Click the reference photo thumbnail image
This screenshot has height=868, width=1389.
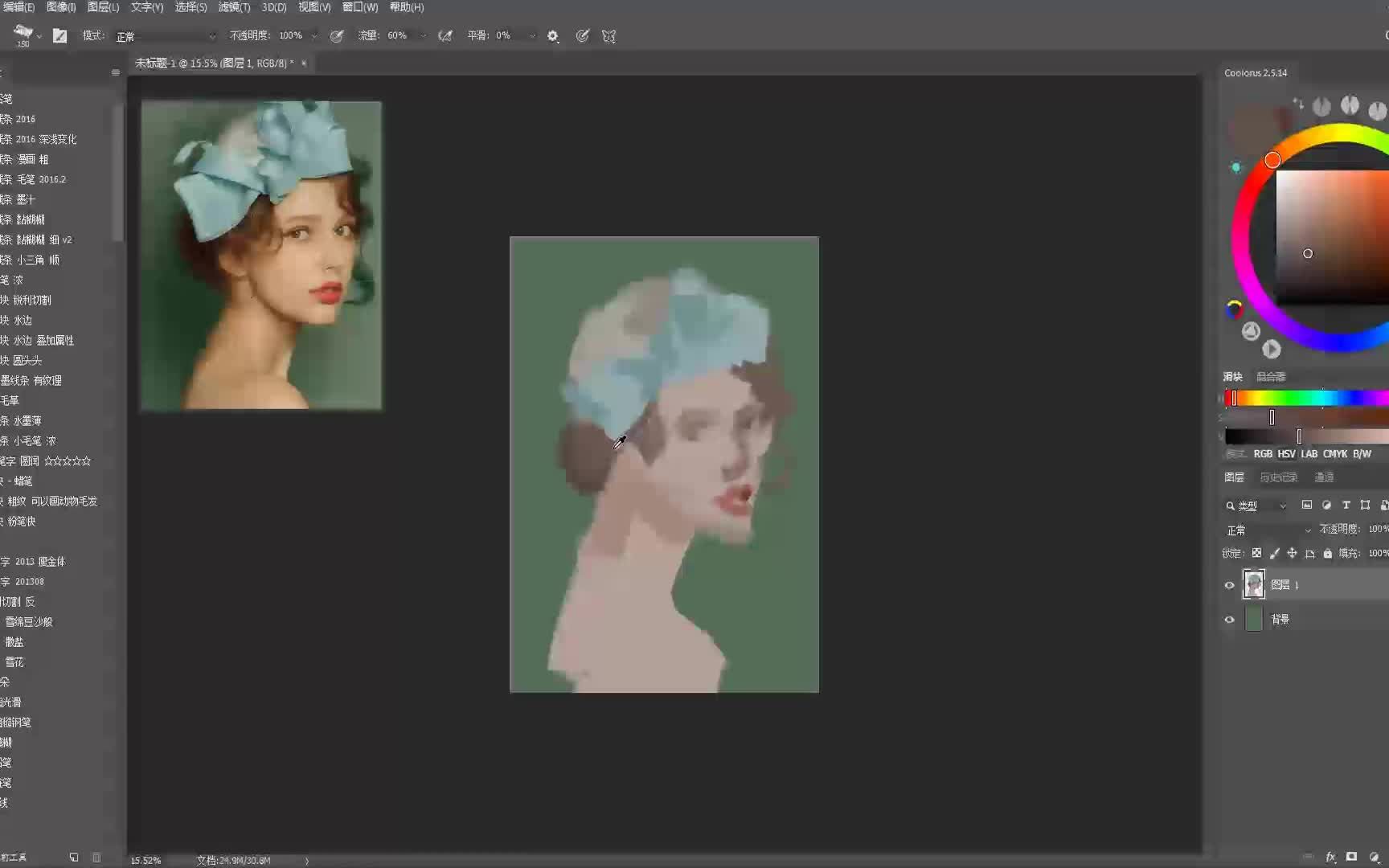pos(261,256)
